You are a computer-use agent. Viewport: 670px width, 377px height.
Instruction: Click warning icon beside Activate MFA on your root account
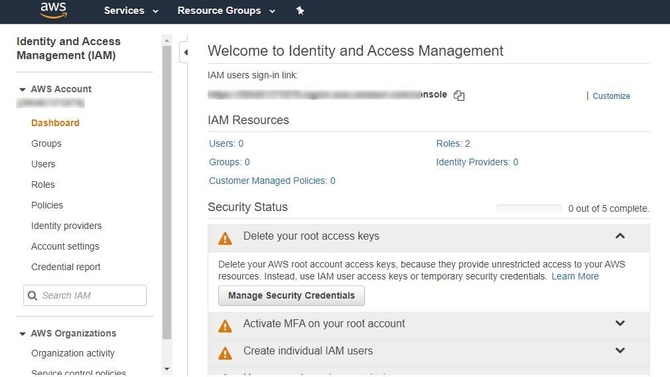[x=225, y=326]
